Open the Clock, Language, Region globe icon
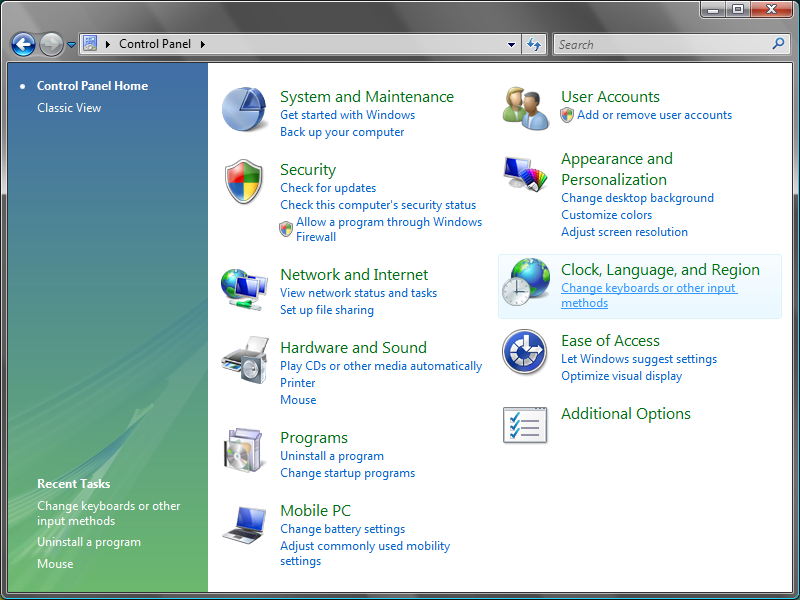The image size is (800, 600). click(526, 282)
